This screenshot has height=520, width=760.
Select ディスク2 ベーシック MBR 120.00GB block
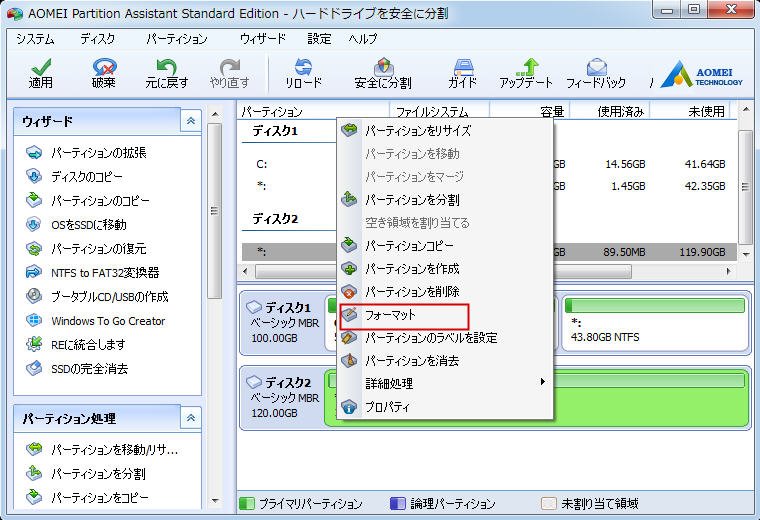284,398
